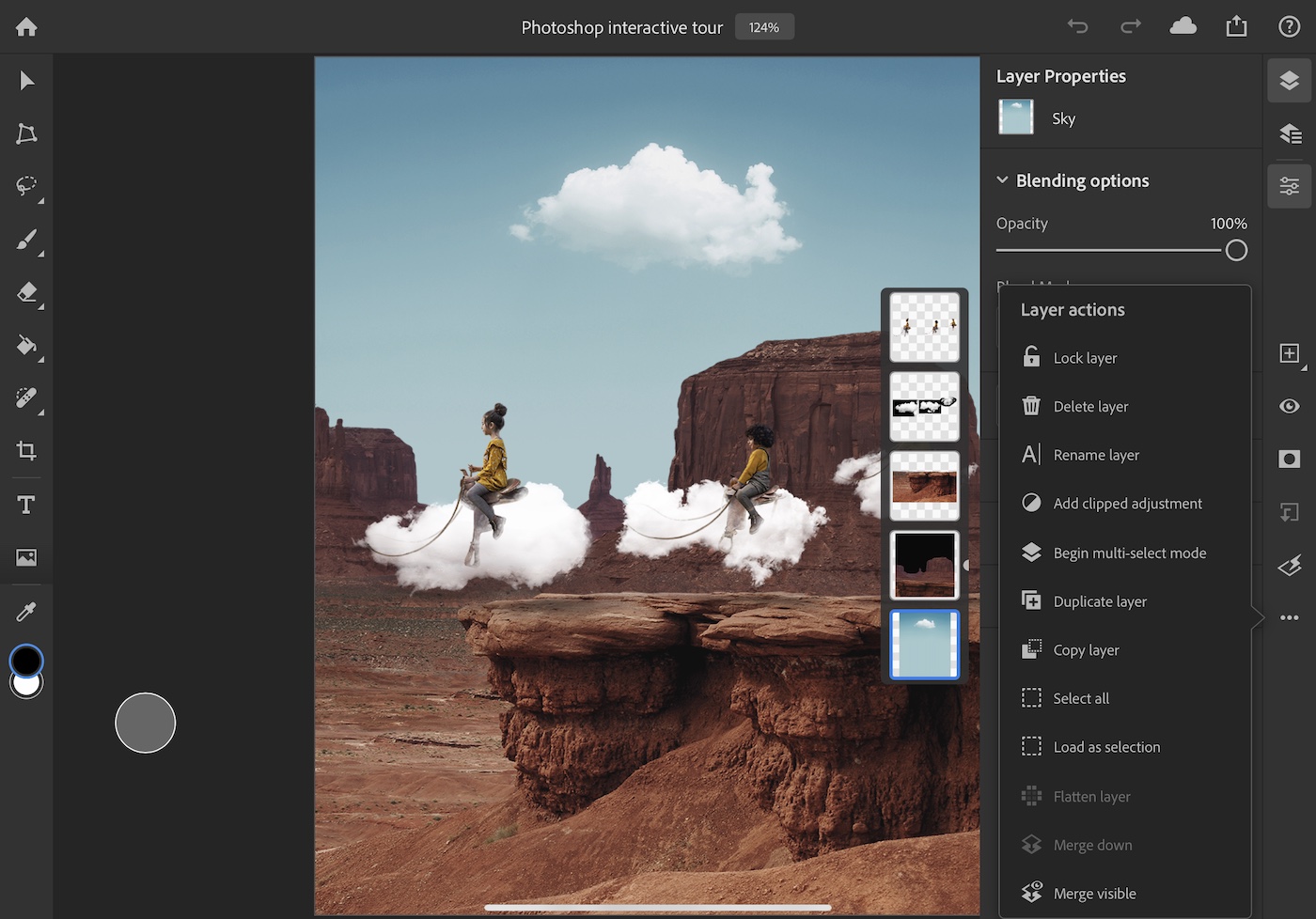The width and height of the screenshot is (1316, 919).
Task: Open the more options ellipsis menu
Action: [x=1289, y=617]
